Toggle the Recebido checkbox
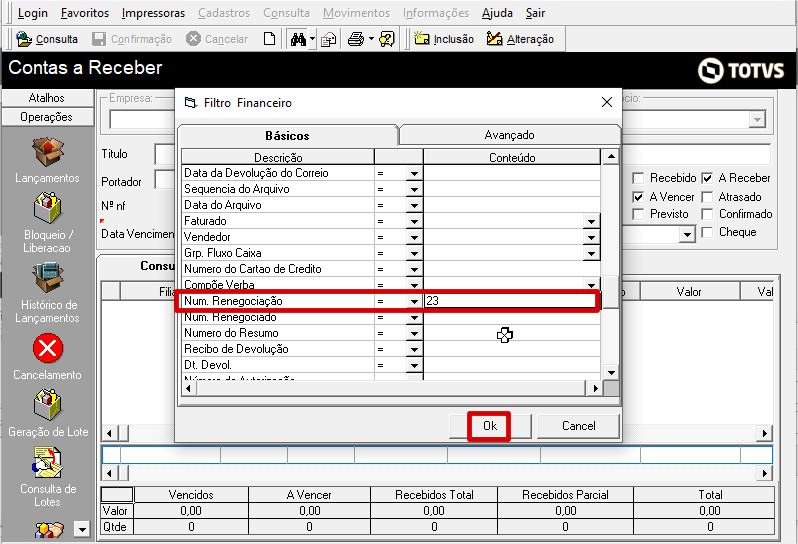The width and height of the screenshot is (798, 544). click(638, 178)
